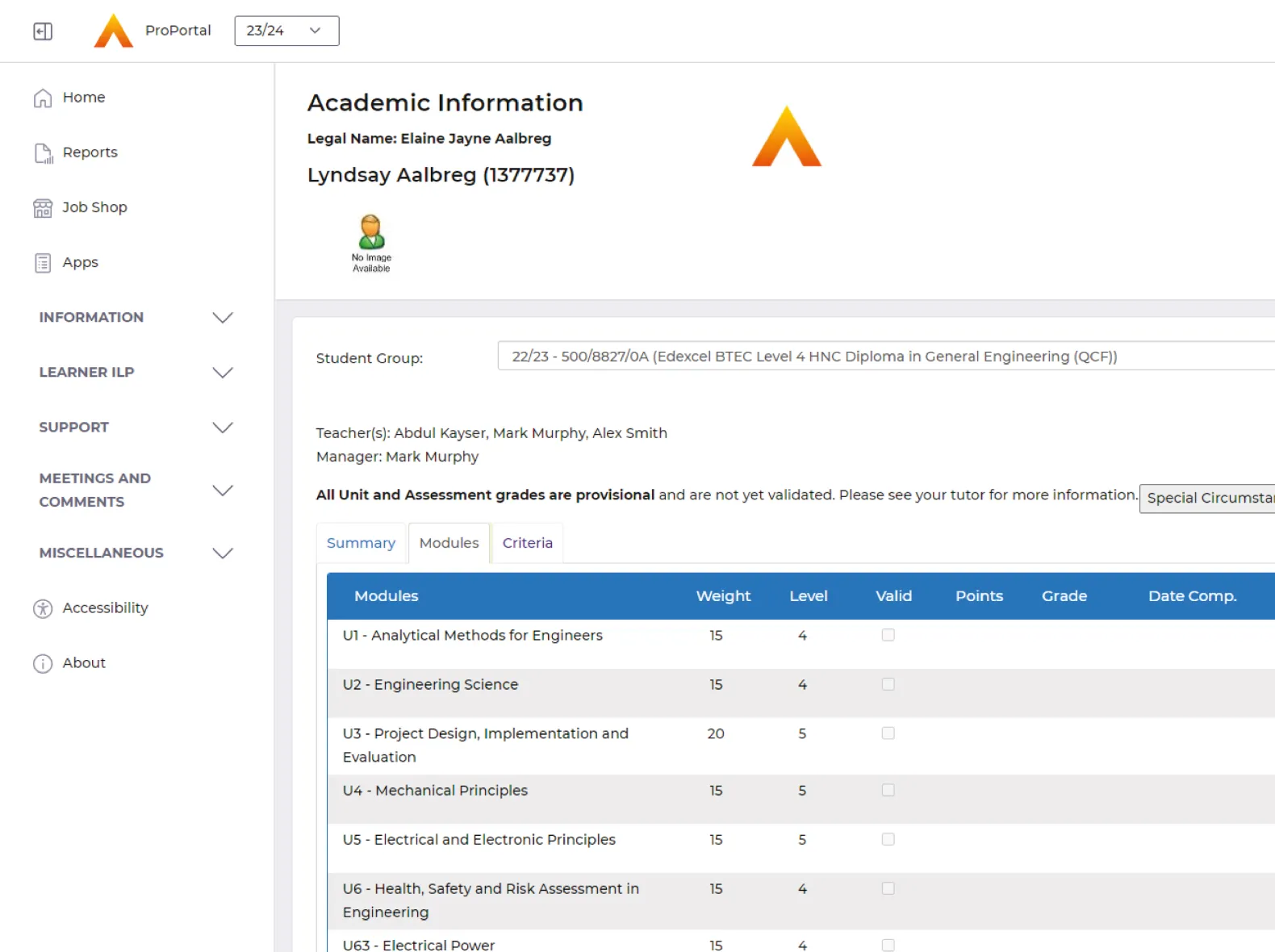Switch to the Summary tab
Screen dimensions: 1275x952
tap(361, 543)
